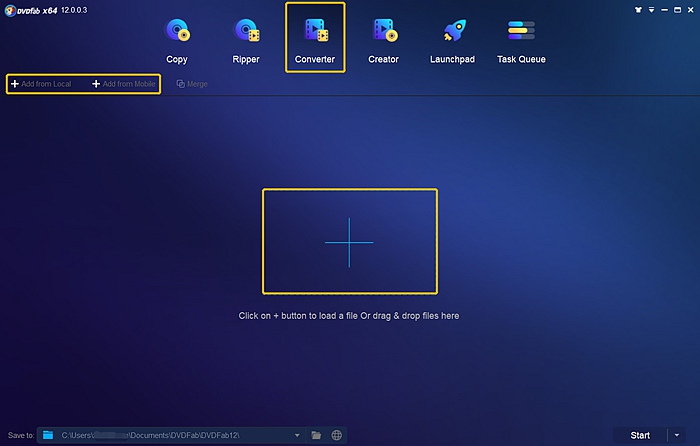Expand the save path dropdown
Image resolution: width=700 pixels, height=446 pixels.
tap(297, 435)
